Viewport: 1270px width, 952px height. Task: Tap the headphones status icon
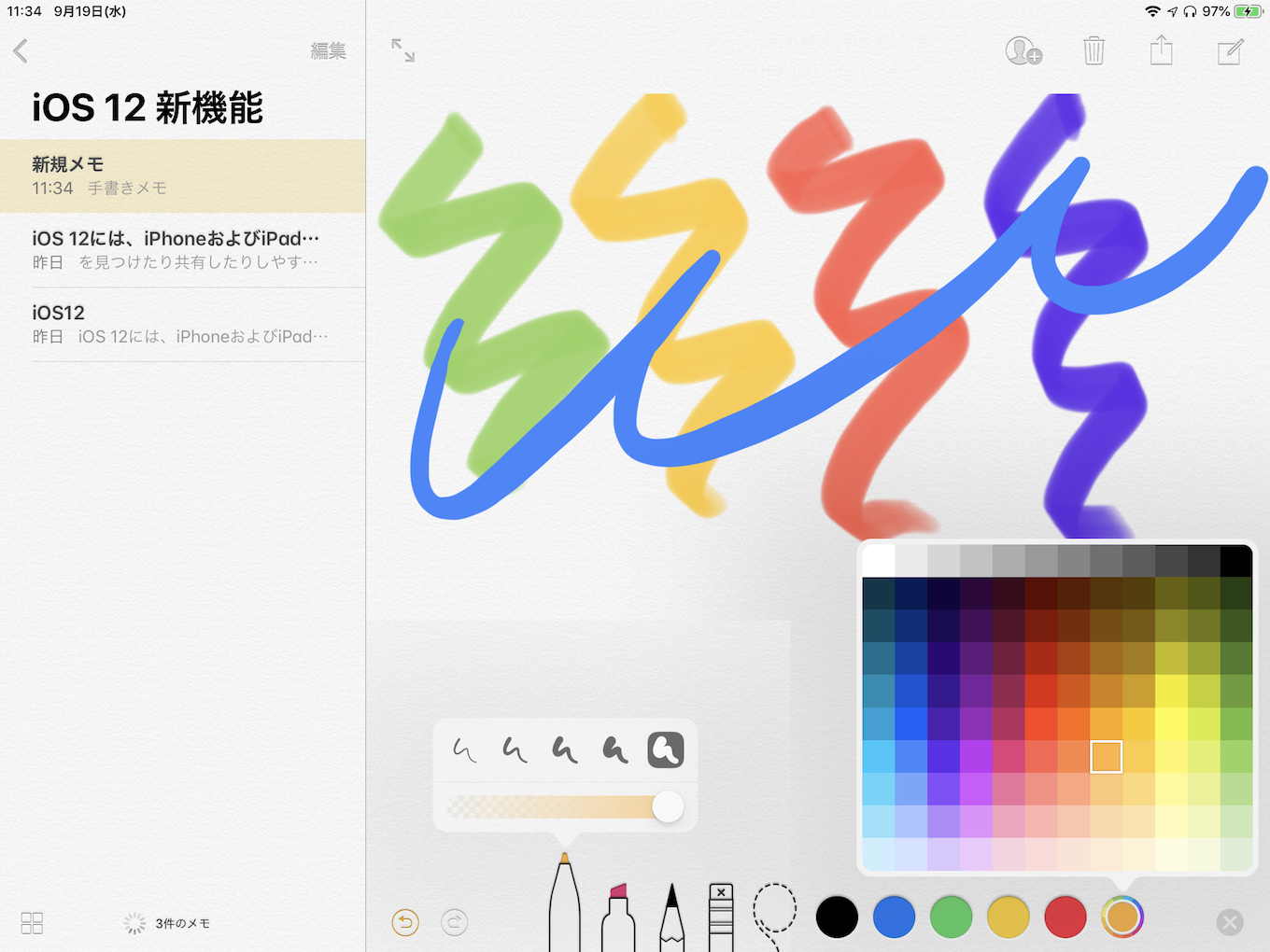point(1190,11)
